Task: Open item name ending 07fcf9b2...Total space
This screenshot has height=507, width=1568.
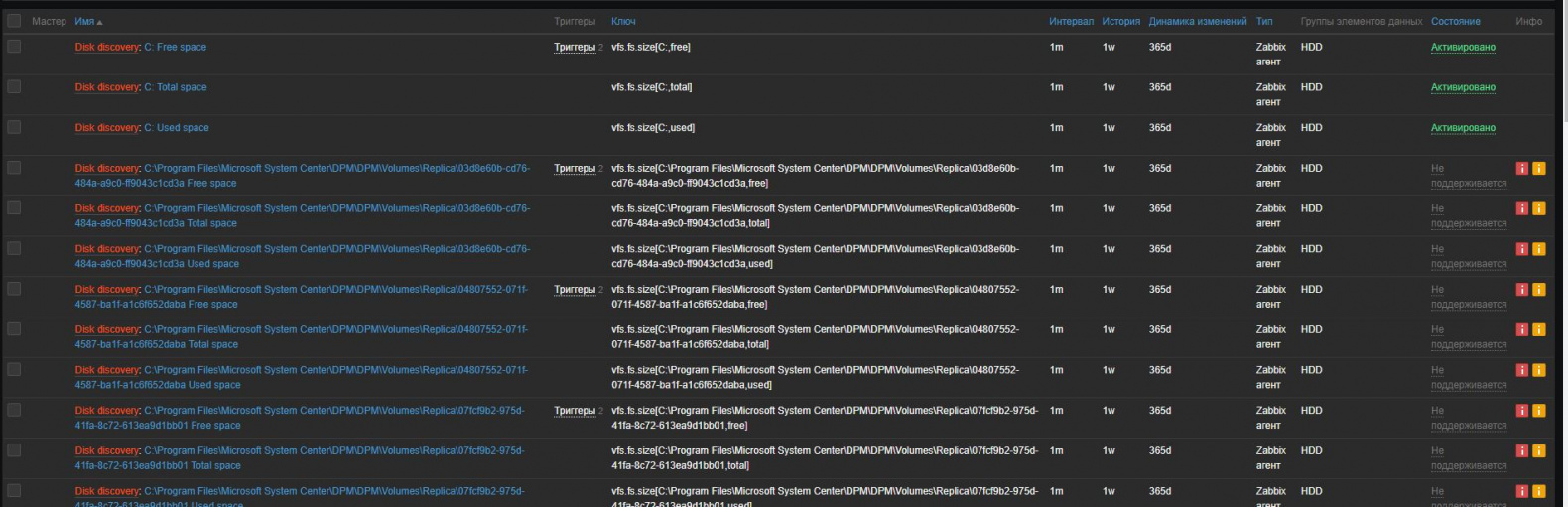Action: pos(300,458)
